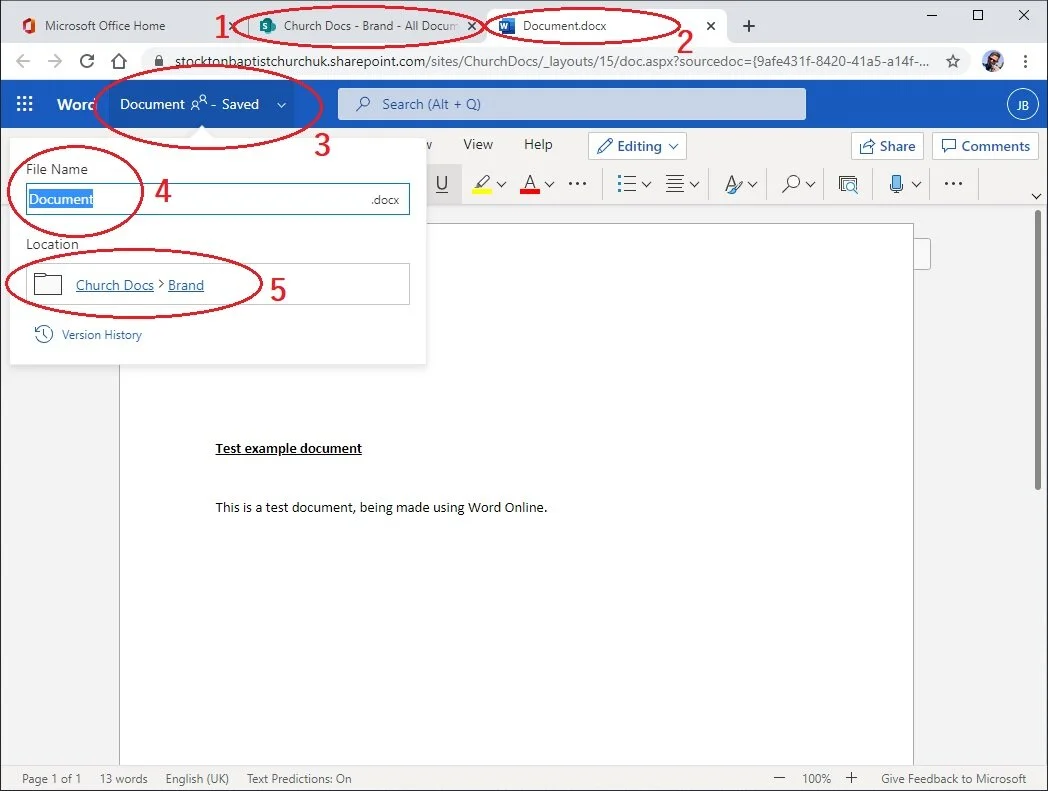1048x791 pixels.
Task: Click the 13 words count
Action: [x=123, y=778]
